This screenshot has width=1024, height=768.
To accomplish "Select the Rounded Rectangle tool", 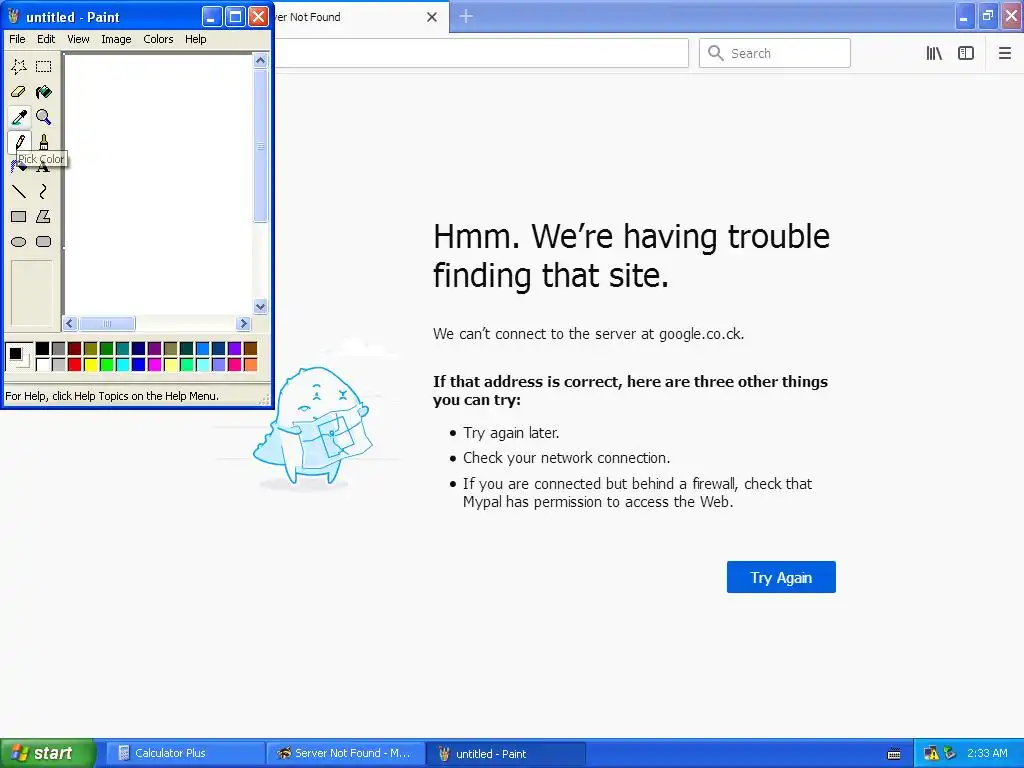I will (x=44, y=242).
